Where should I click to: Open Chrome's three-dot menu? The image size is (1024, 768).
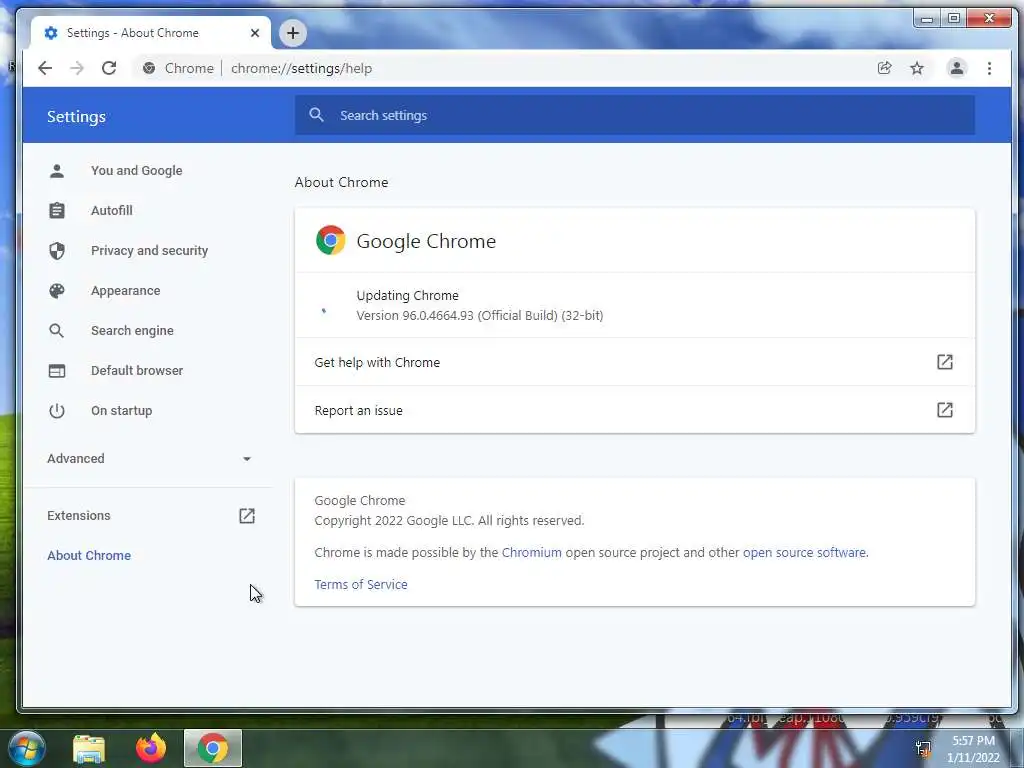[x=989, y=68]
